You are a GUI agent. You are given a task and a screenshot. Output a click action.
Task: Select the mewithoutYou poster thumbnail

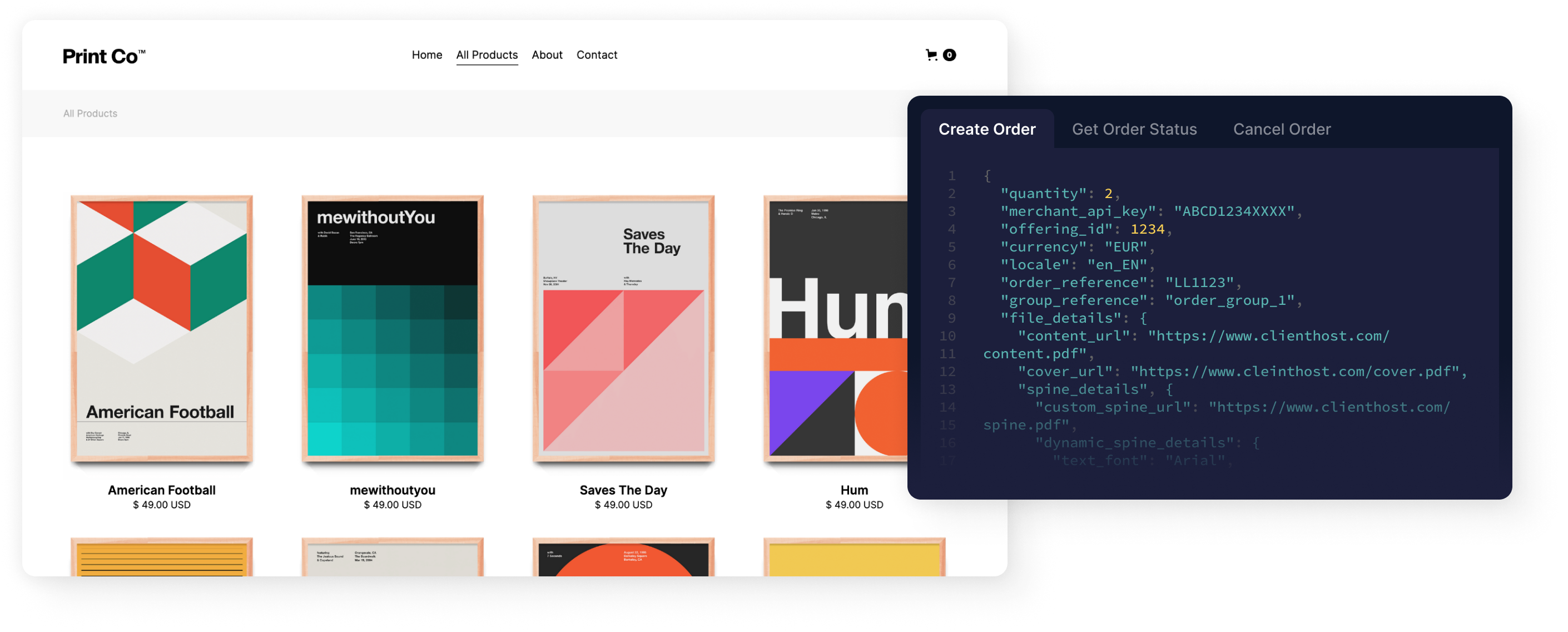click(392, 335)
